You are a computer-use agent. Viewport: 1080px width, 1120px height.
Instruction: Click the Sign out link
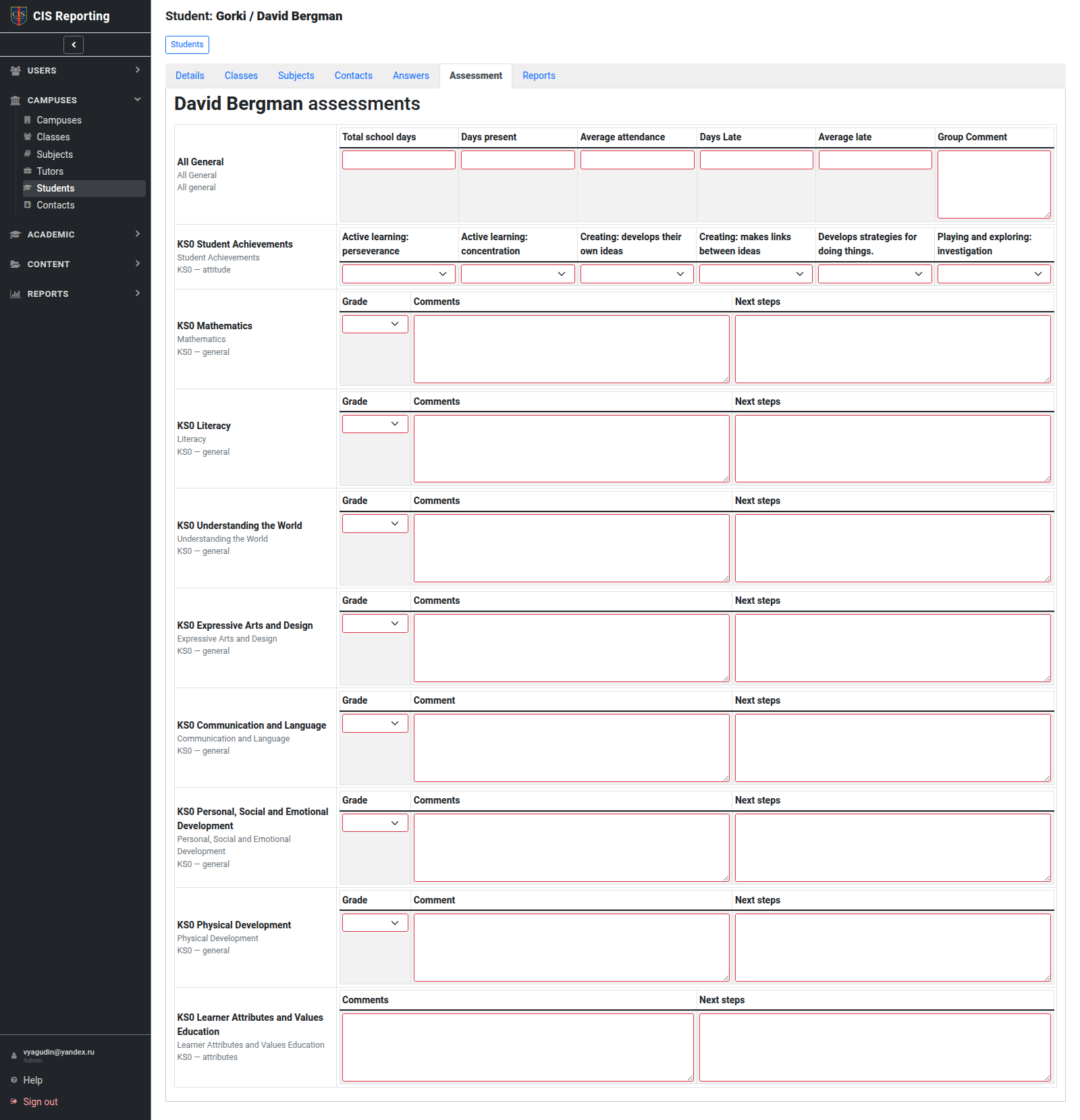coord(40,1102)
